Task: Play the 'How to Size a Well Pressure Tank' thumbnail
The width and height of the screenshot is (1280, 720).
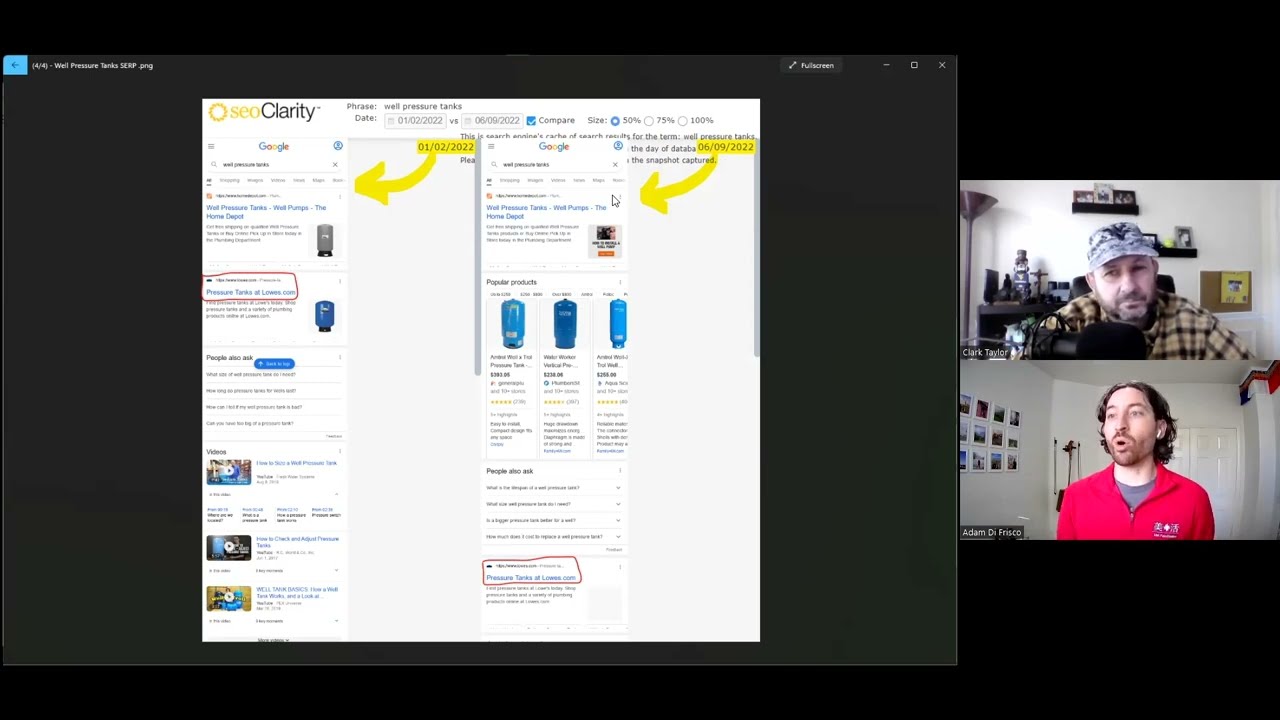Action: pos(229,472)
